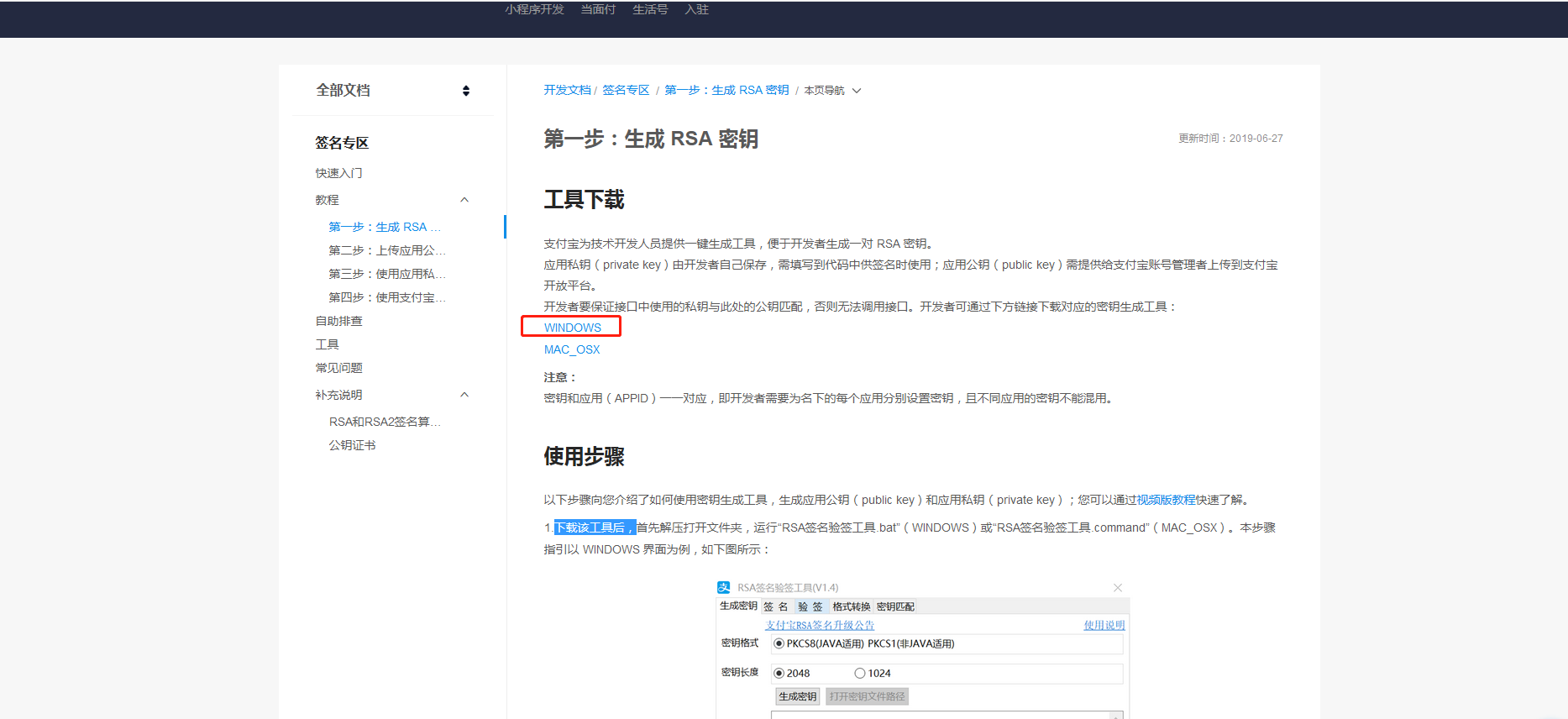
Task: Close the RSA tool window in screenshot
Action: click(x=1118, y=588)
